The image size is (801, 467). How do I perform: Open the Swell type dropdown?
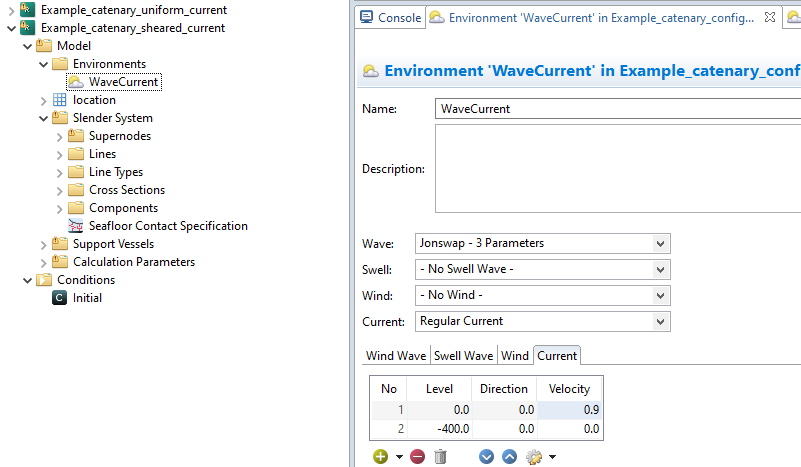[541, 269]
